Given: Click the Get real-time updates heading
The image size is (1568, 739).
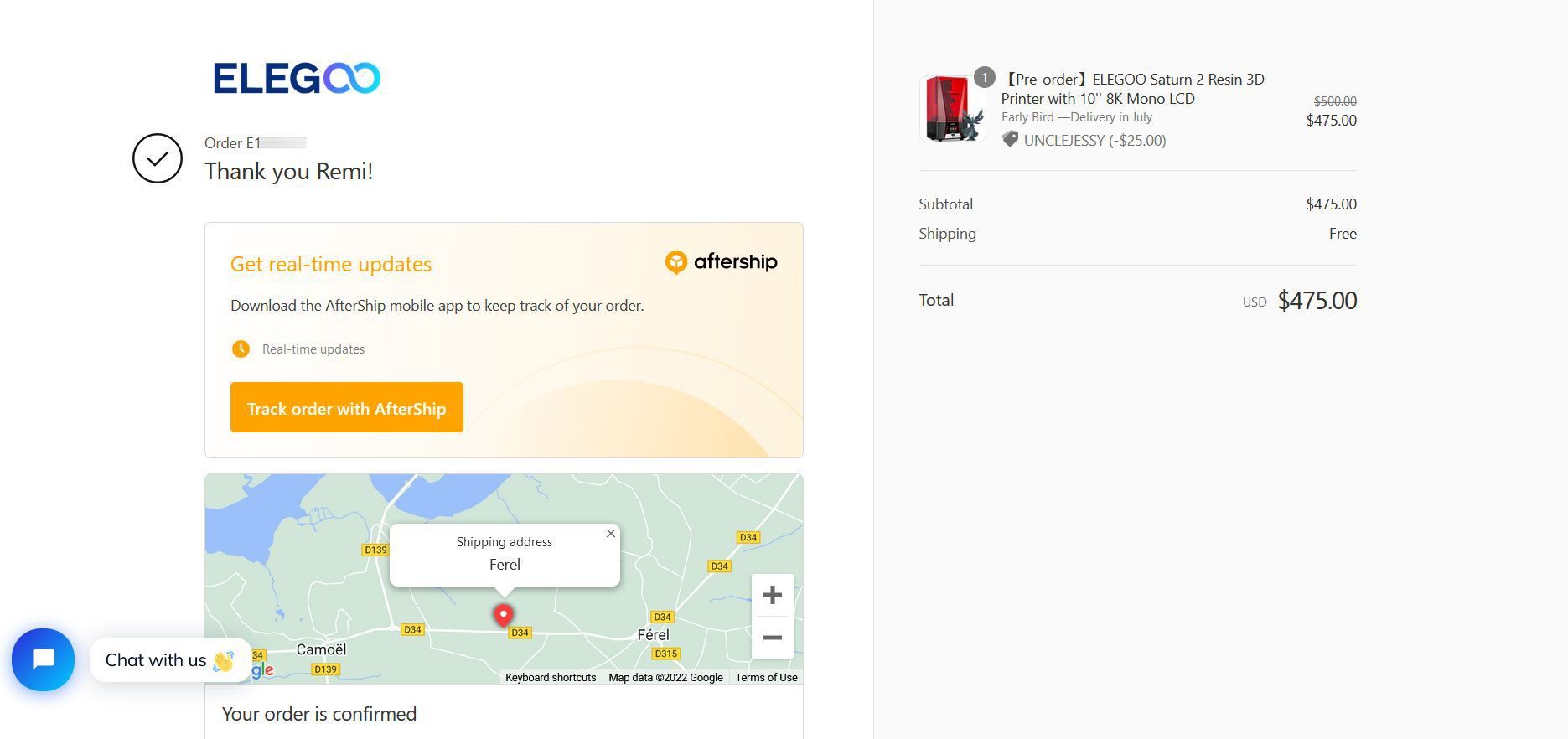Looking at the screenshot, I should click(x=331, y=264).
